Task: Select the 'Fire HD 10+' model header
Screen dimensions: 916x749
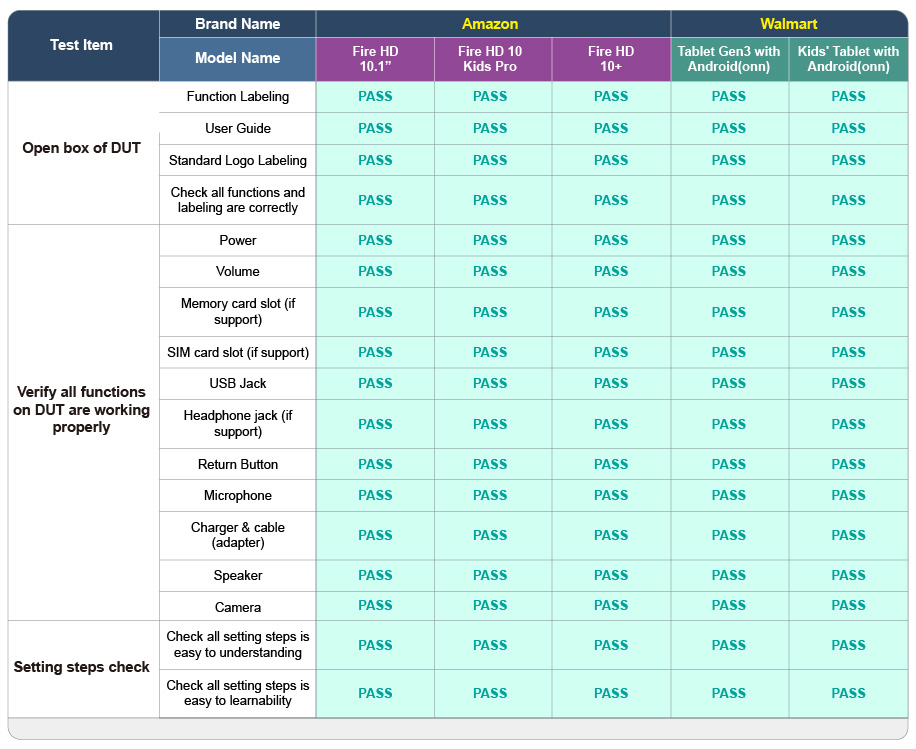Action: tap(611, 58)
